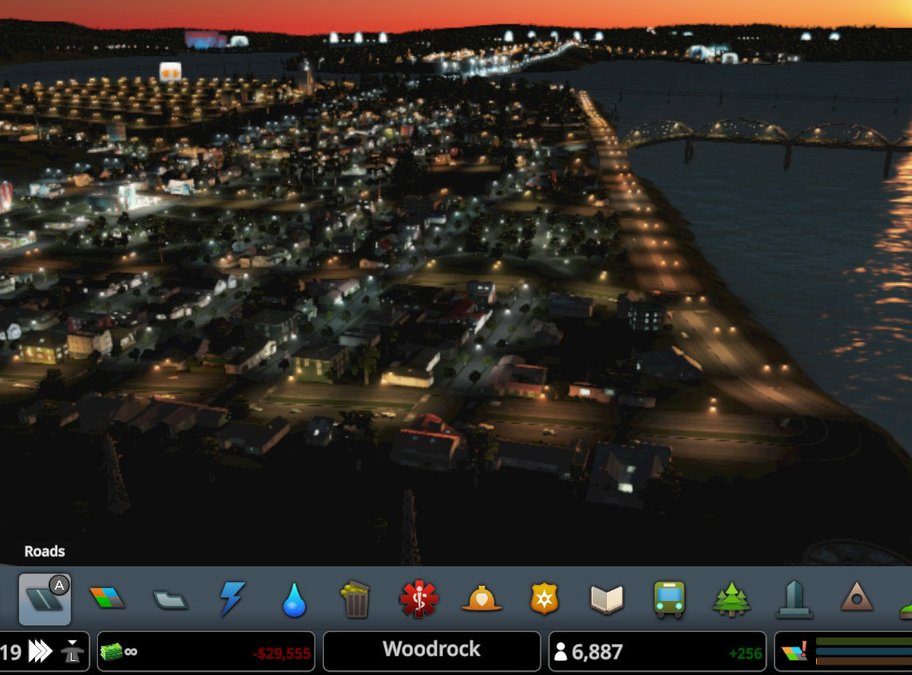Image resolution: width=912 pixels, height=675 pixels.
Task: Open the Public Transport bus icon
Action: (669, 599)
